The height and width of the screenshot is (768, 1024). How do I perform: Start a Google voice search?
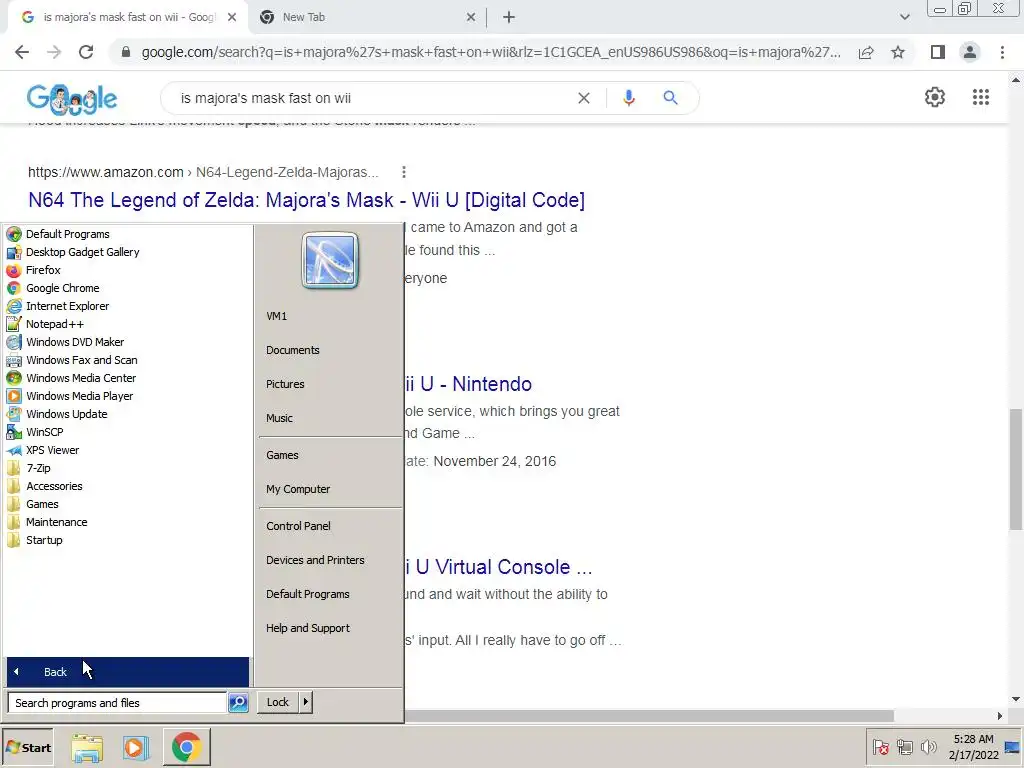click(629, 98)
